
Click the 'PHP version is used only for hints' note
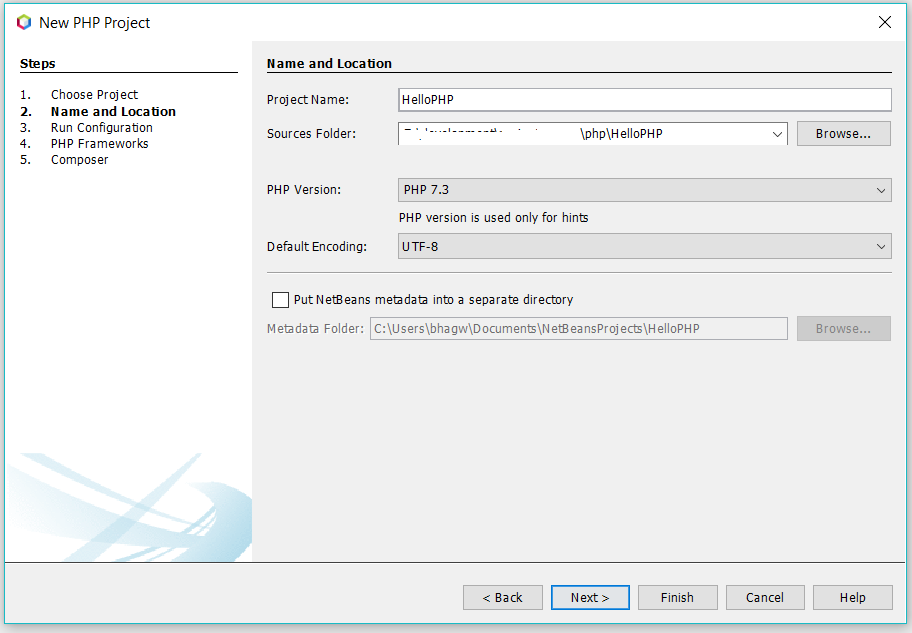point(493,218)
